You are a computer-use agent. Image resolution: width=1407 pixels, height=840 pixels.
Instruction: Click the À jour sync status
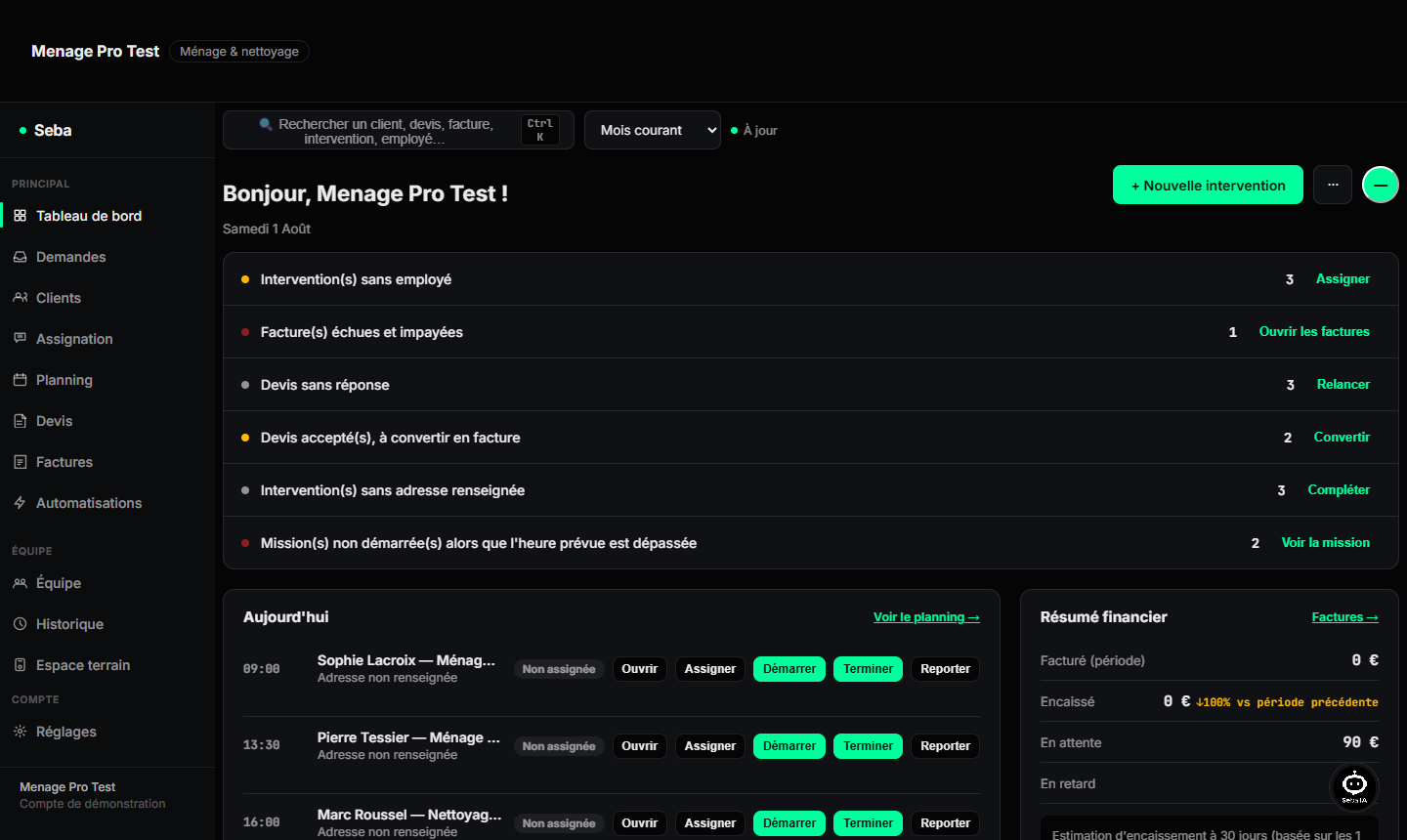pyautogui.click(x=754, y=130)
